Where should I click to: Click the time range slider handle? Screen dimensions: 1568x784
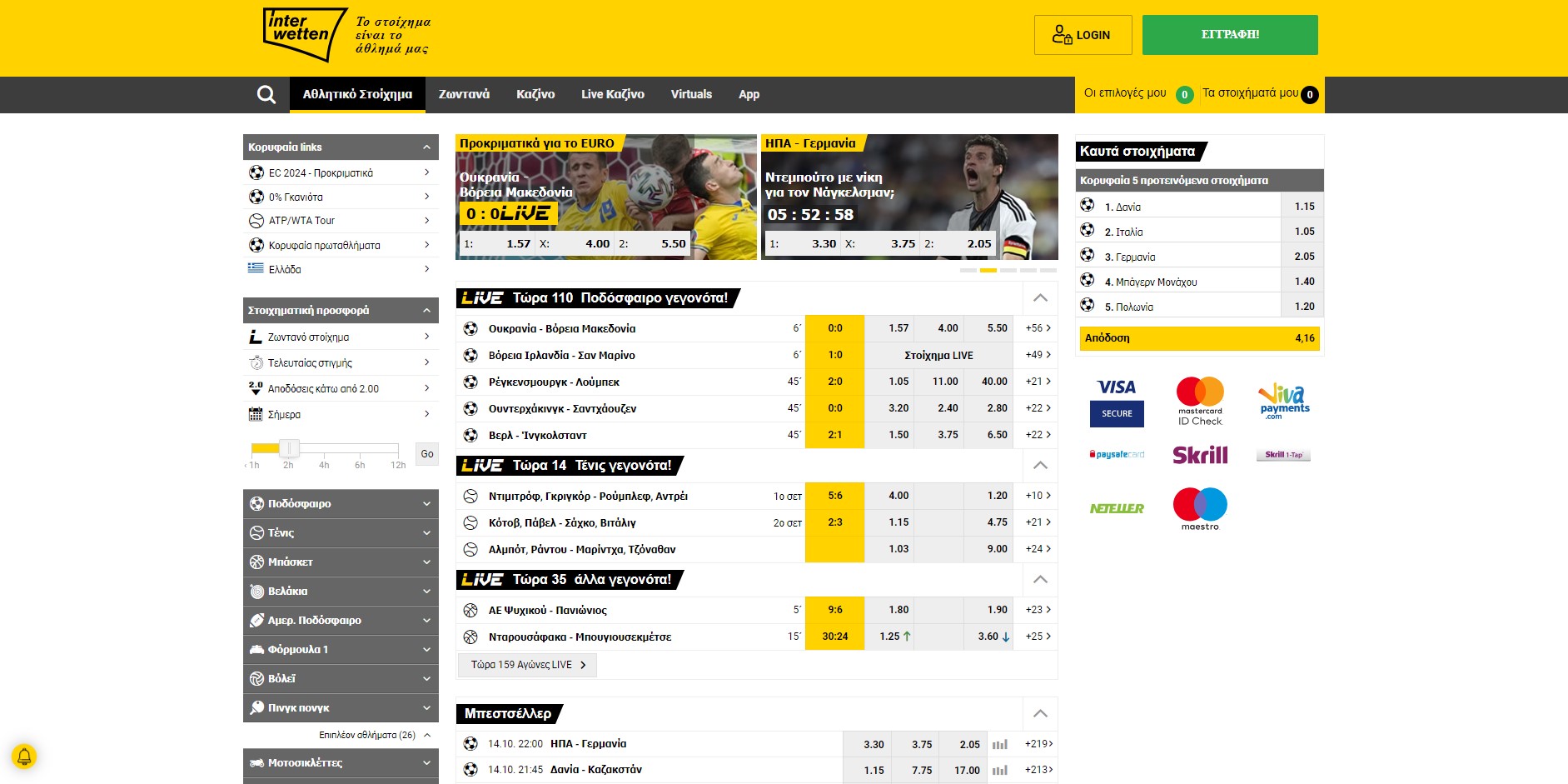click(x=288, y=448)
